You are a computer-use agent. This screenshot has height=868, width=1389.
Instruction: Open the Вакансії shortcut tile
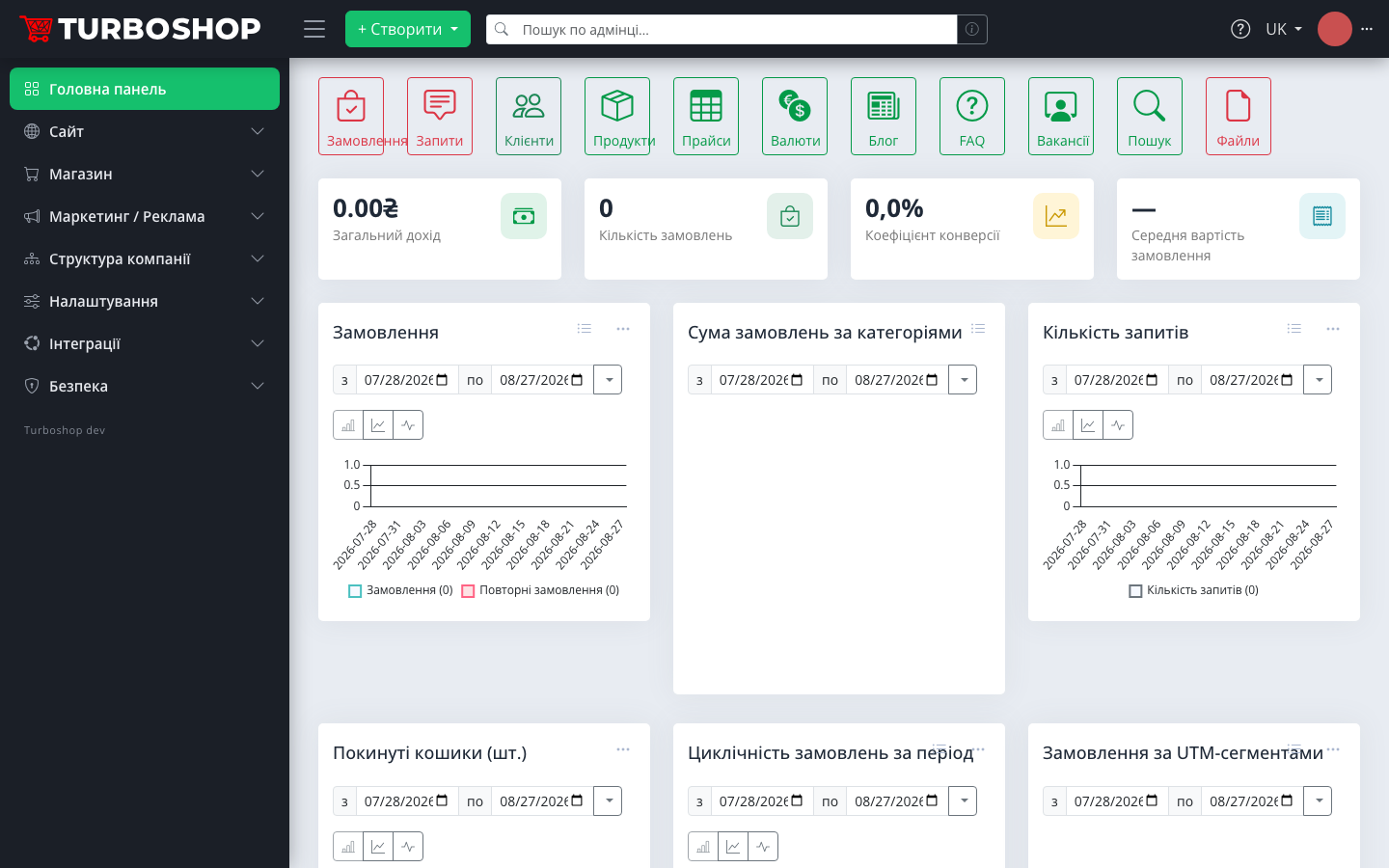pos(1061,116)
